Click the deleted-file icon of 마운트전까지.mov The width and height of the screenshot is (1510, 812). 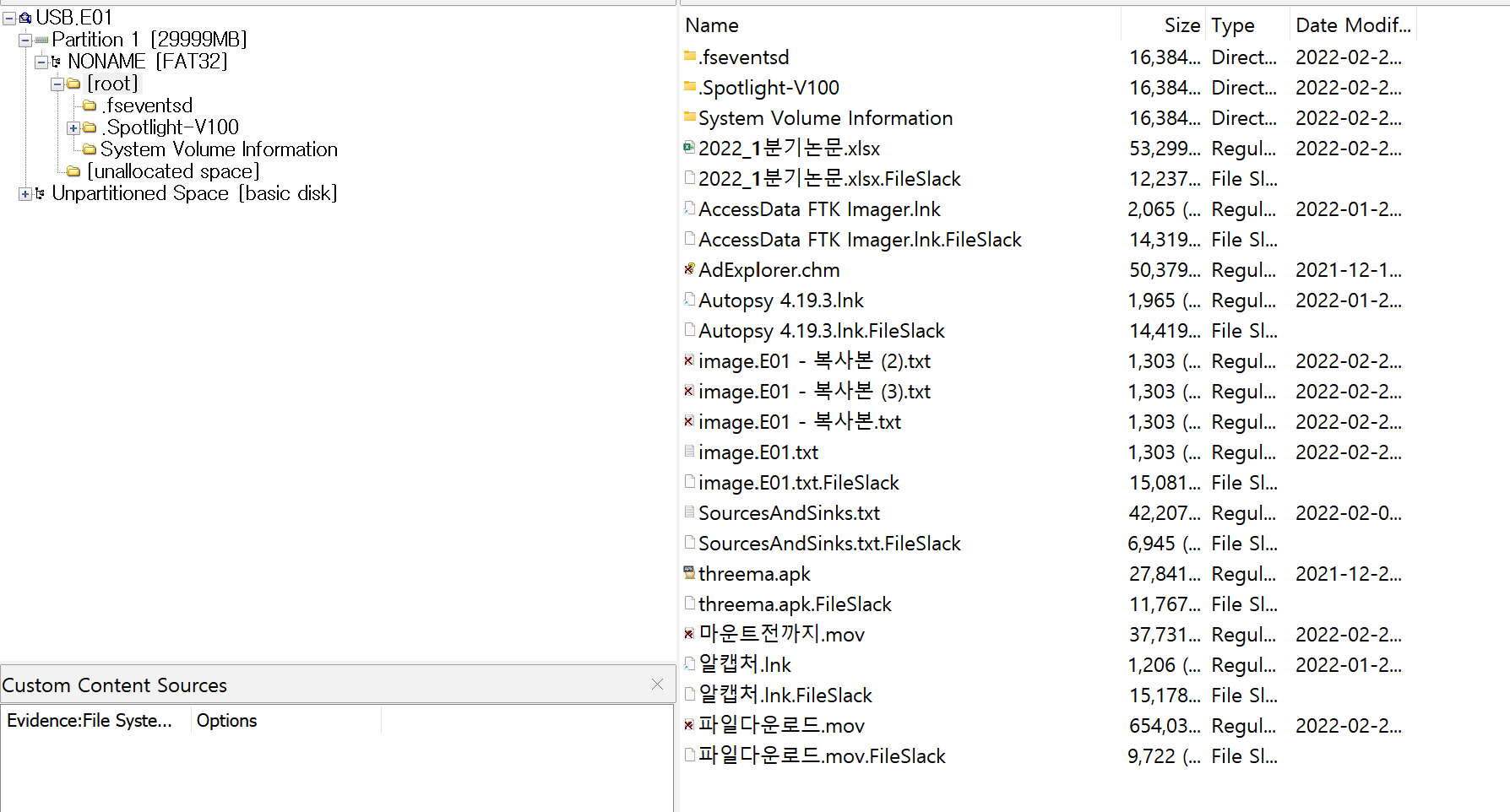(x=689, y=633)
